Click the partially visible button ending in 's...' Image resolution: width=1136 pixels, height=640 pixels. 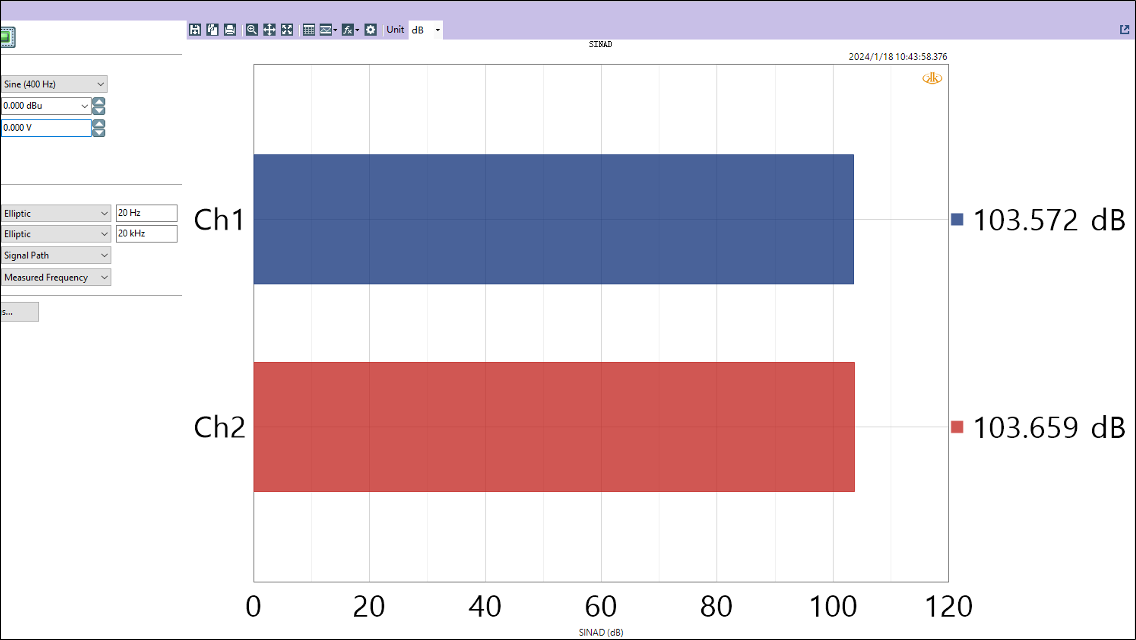click(x=19, y=312)
